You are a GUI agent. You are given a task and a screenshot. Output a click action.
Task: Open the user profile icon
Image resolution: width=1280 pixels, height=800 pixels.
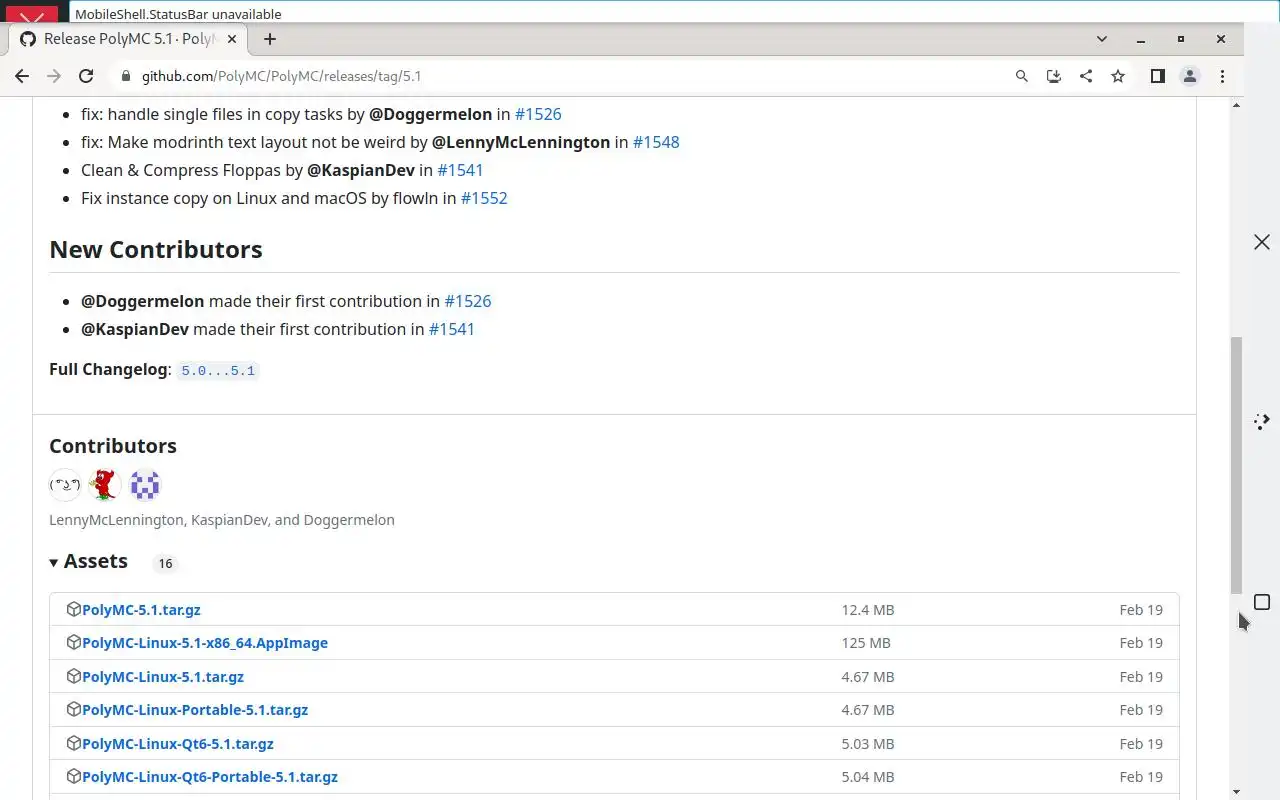(1190, 76)
